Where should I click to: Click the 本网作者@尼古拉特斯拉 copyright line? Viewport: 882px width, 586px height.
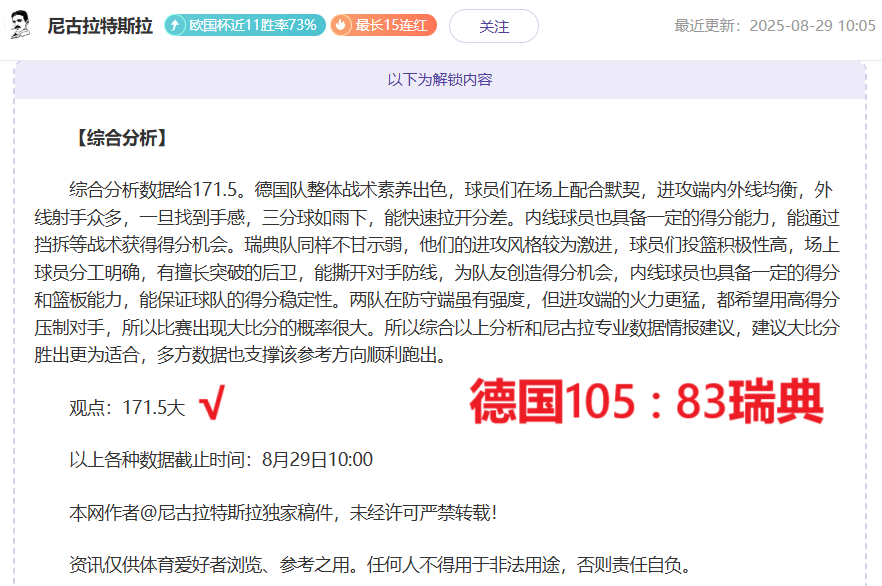pyautogui.click(x=283, y=512)
